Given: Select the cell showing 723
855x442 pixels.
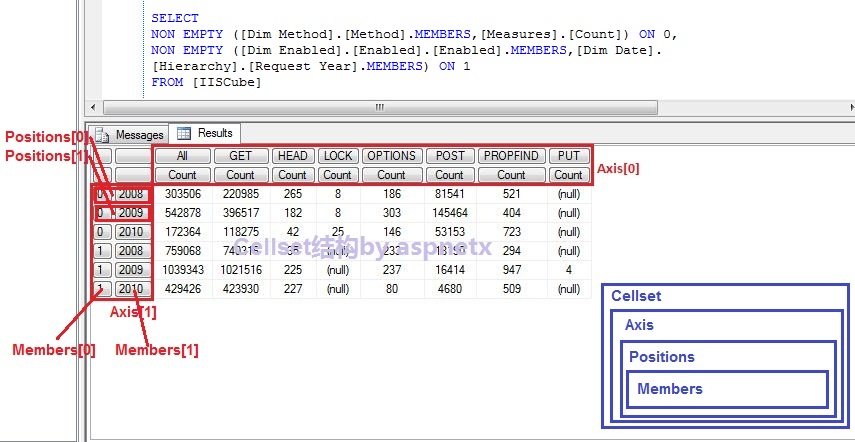Looking at the screenshot, I should coord(511,232).
